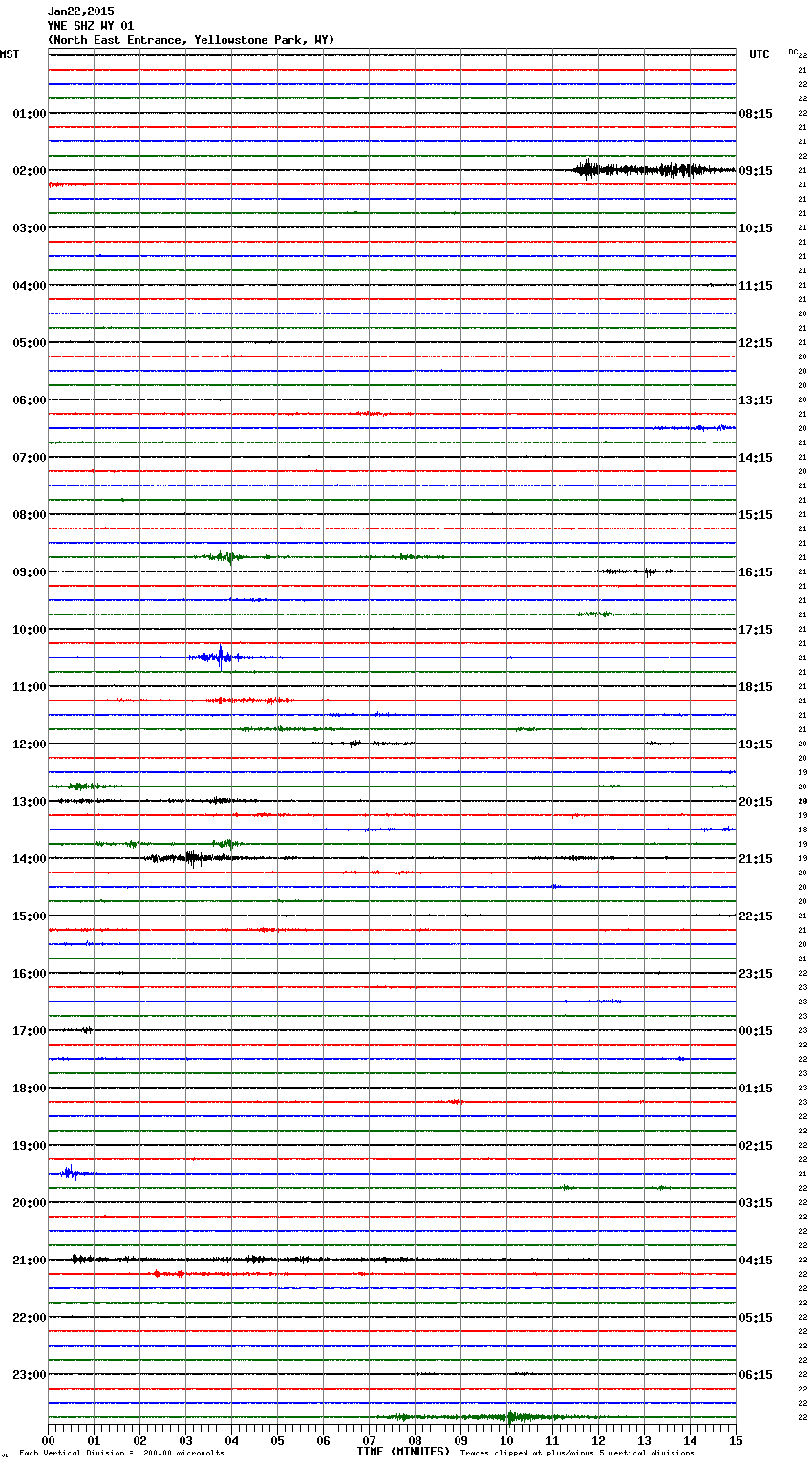
Task: Click the 'DC' label above right column
Action: pos(793,52)
